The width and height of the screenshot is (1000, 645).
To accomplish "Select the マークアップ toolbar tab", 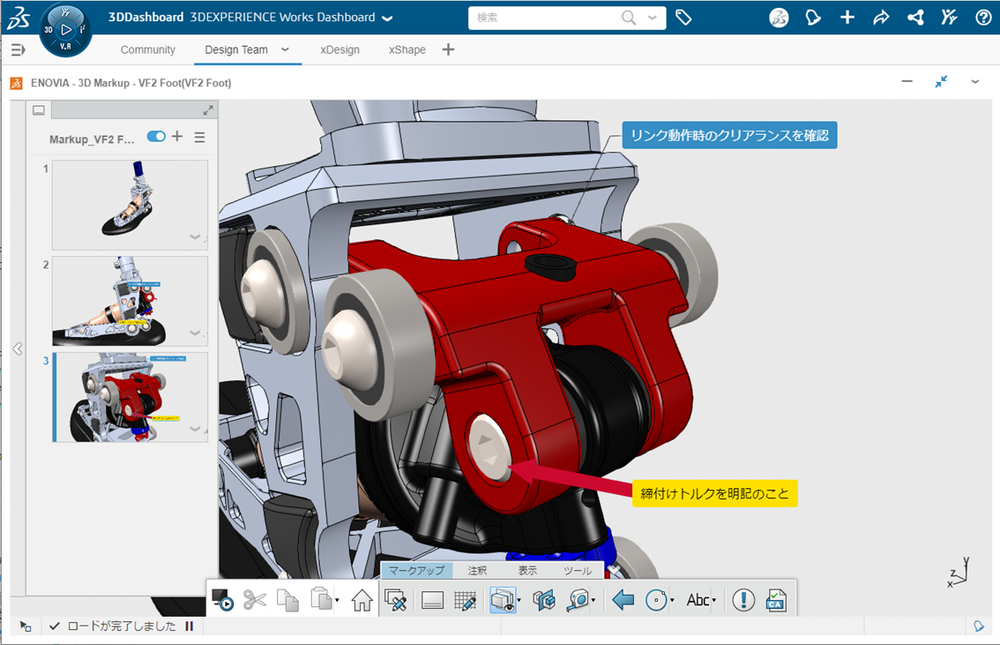I will (416, 570).
